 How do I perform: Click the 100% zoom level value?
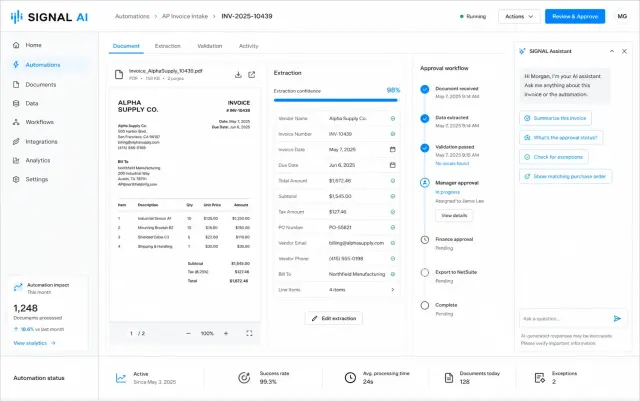coord(207,333)
